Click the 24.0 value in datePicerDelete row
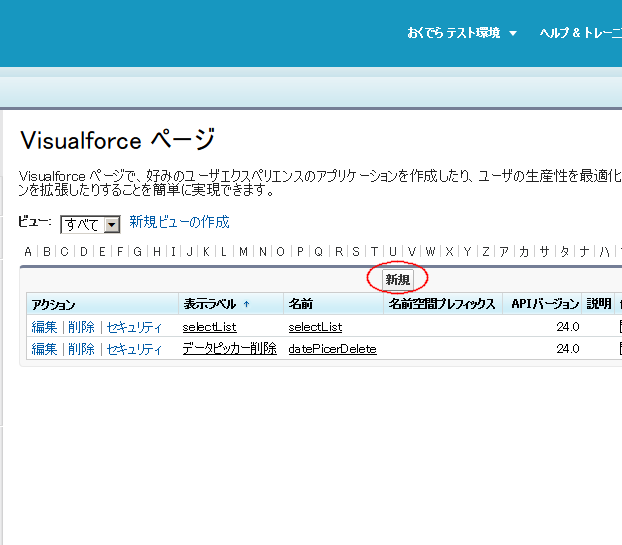The width and height of the screenshot is (622, 545). click(568, 349)
